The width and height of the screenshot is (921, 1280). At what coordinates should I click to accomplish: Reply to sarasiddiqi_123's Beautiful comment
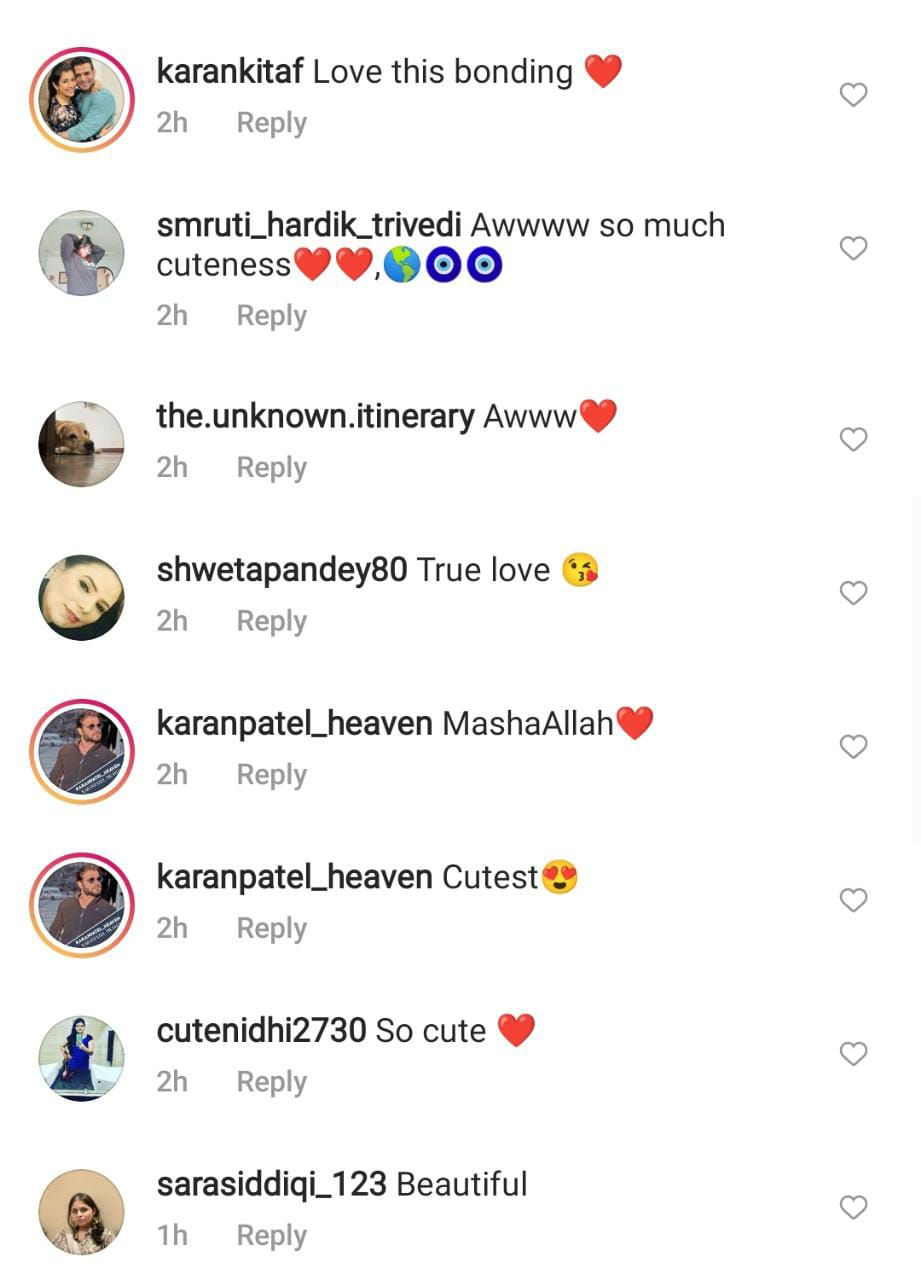pos(271,1236)
